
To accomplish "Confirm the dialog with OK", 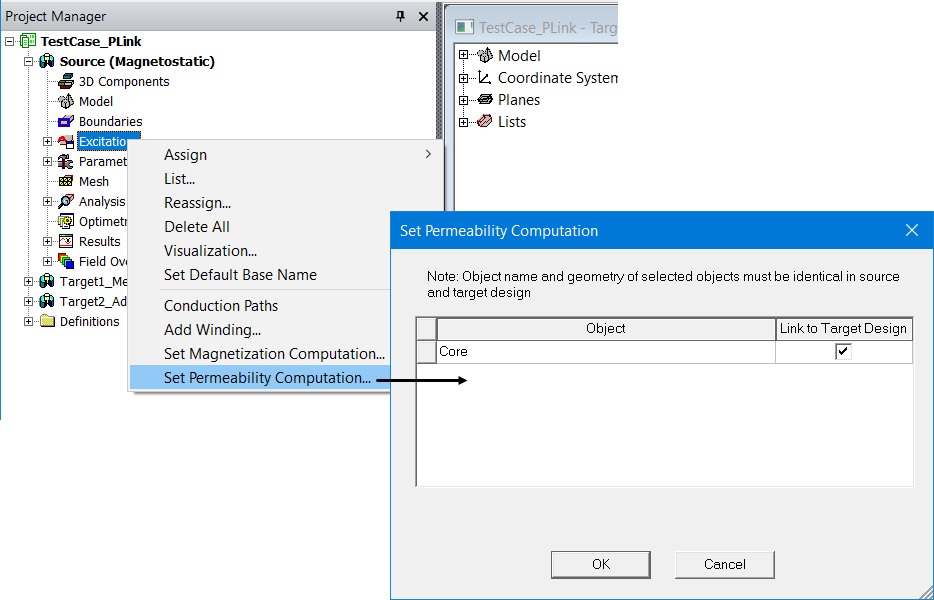I will [x=600, y=564].
